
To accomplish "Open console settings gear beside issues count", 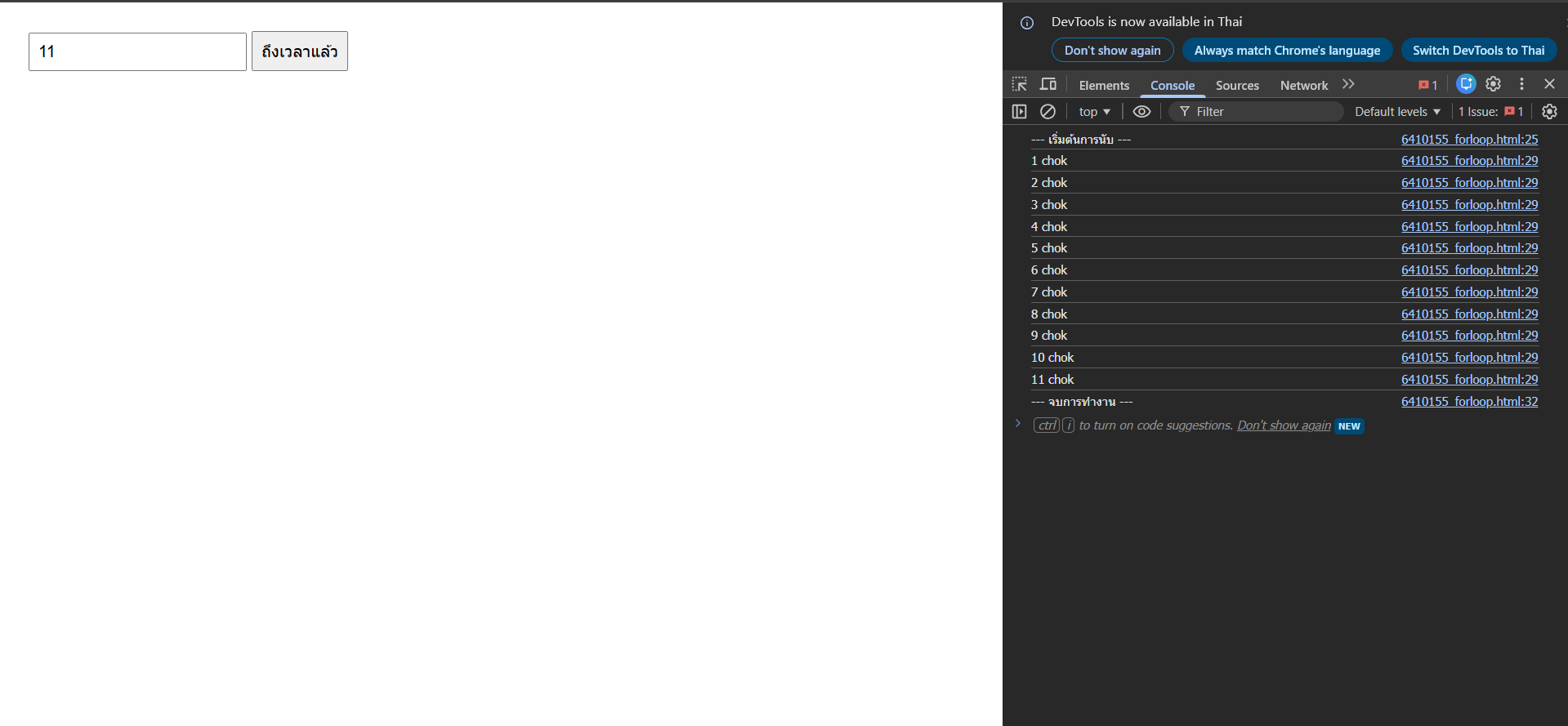I will 1549,112.
